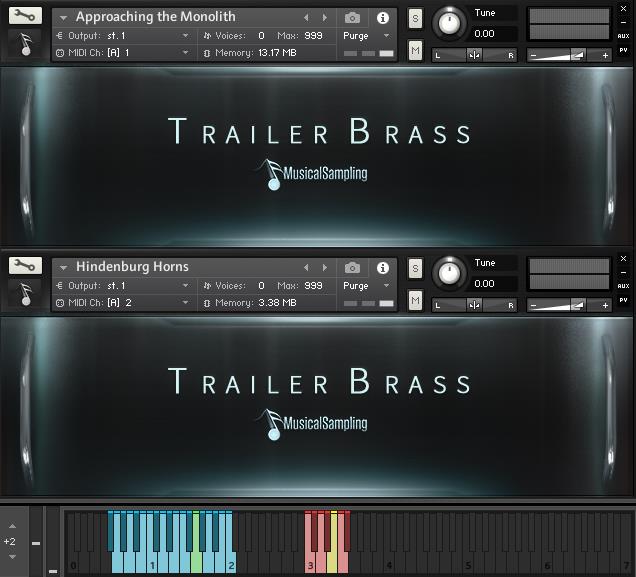Click instrument note icon of Hindenburg Horns
Viewport: 636px width, 577px height.
tap(26, 294)
